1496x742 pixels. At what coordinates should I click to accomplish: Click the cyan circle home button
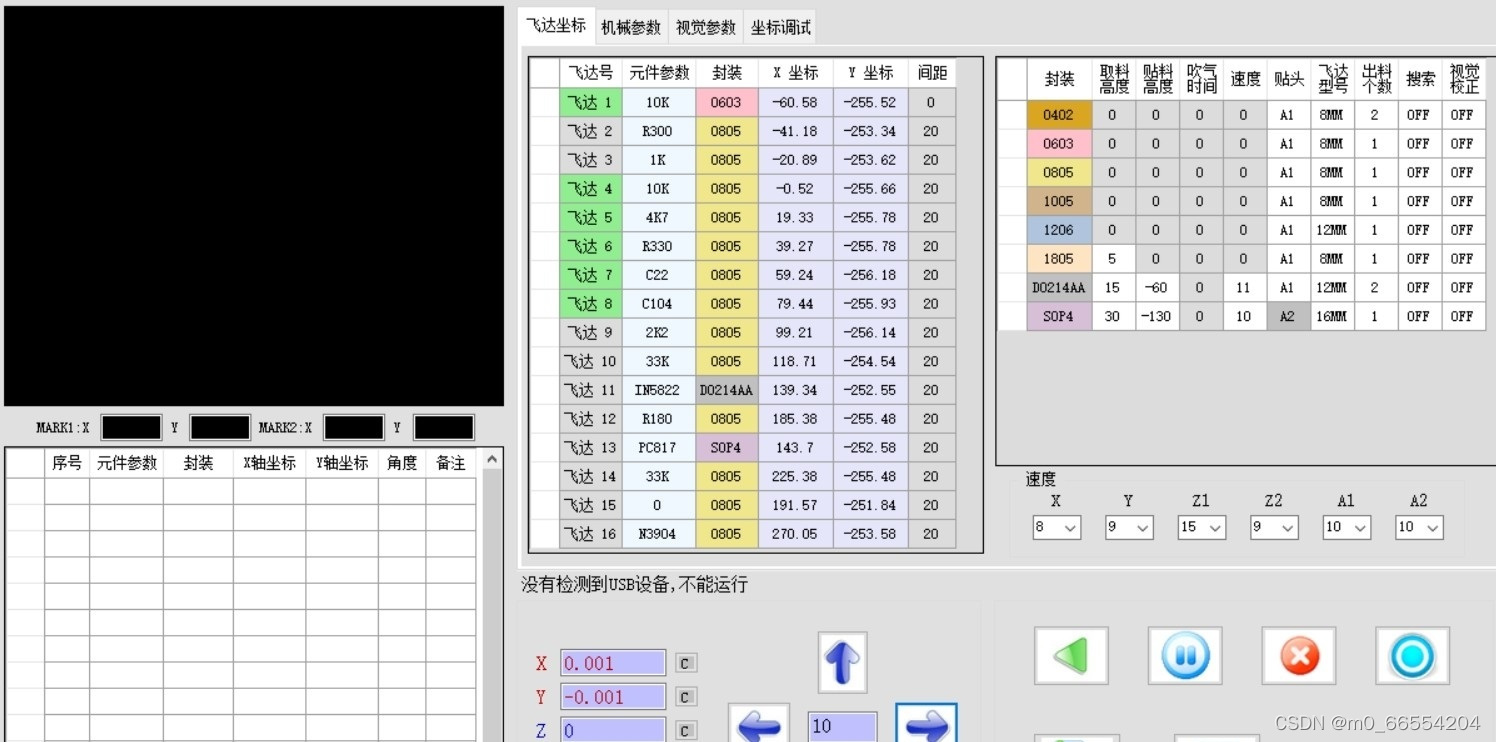coord(1412,656)
